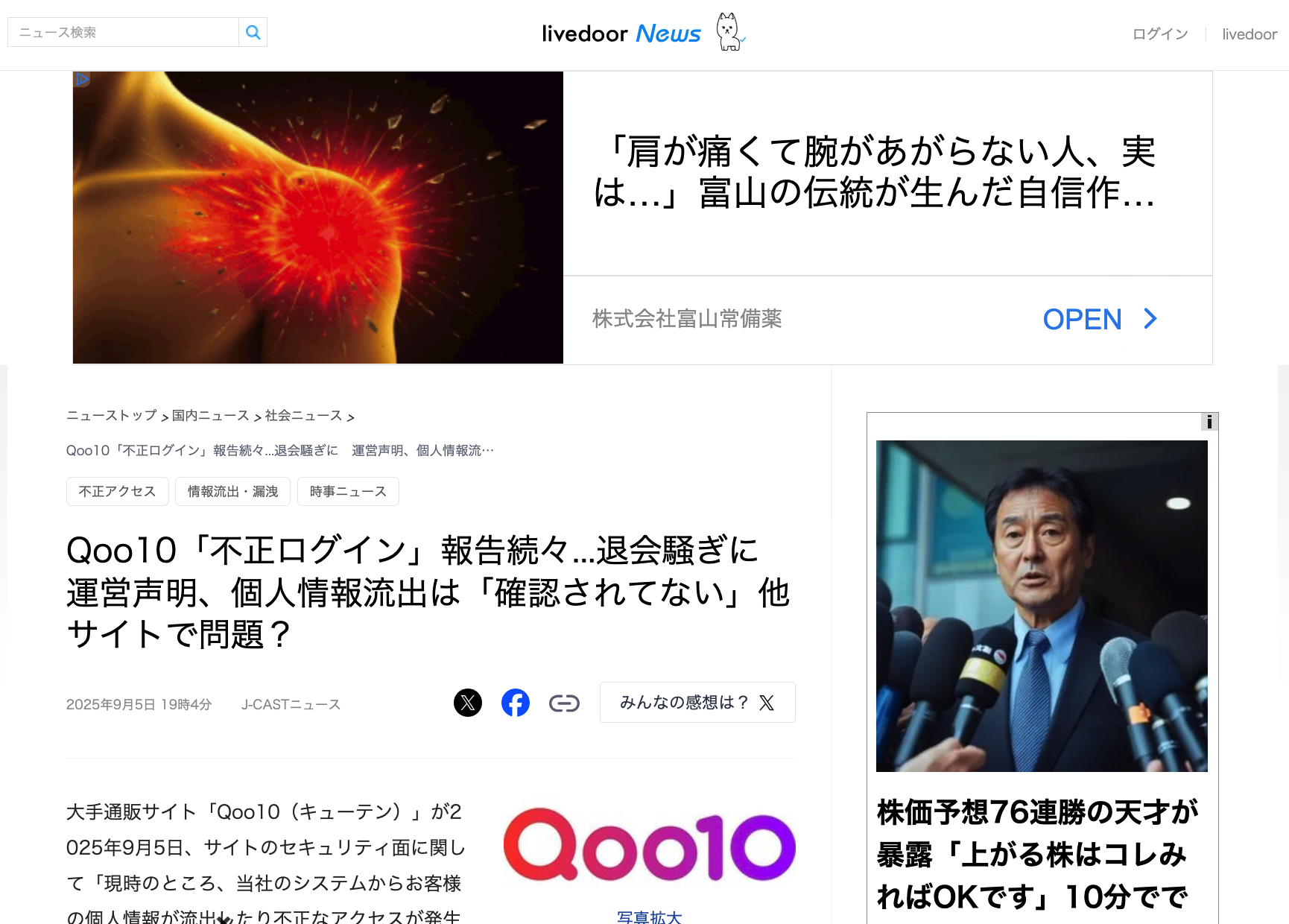Open 社会ニュース breadcrumb
Image resolution: width=1289 pixels, height=924 pixels.
pyautogui.click(x=304, y=416)
